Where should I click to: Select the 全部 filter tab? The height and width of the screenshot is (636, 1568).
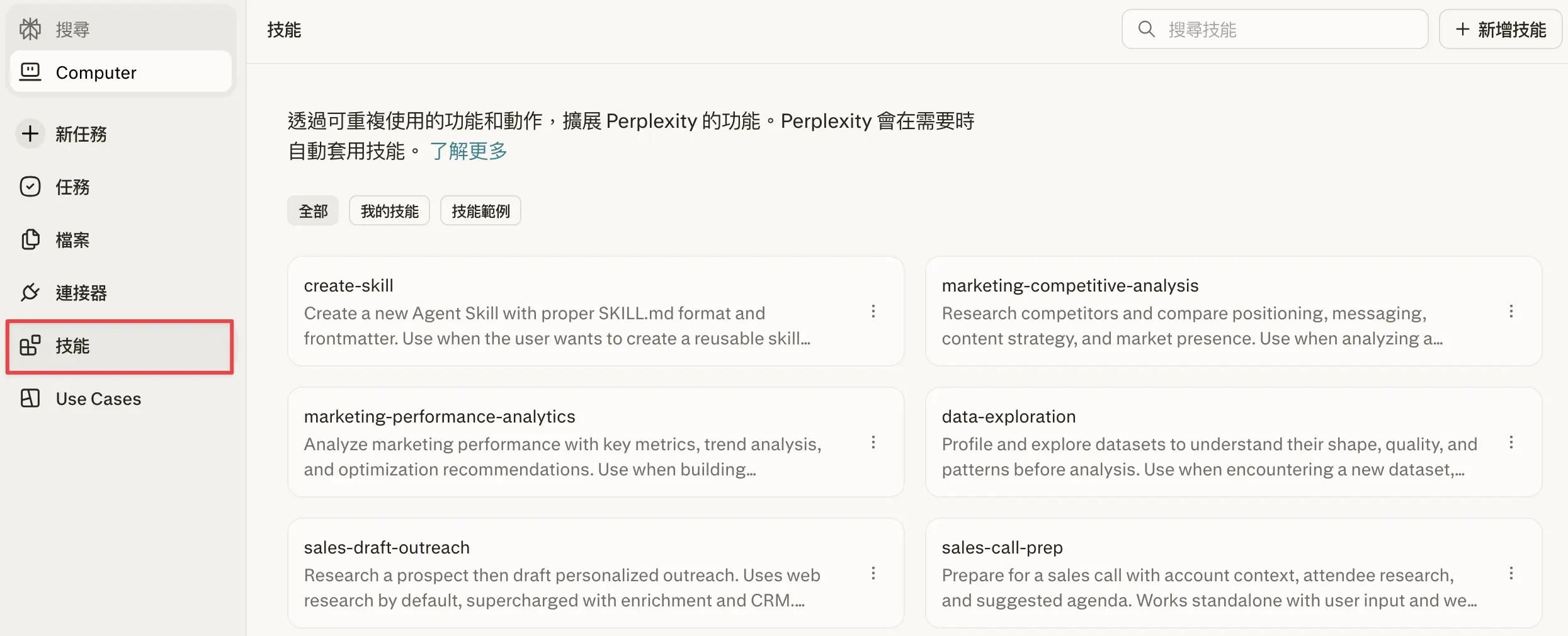pos(313,211)
